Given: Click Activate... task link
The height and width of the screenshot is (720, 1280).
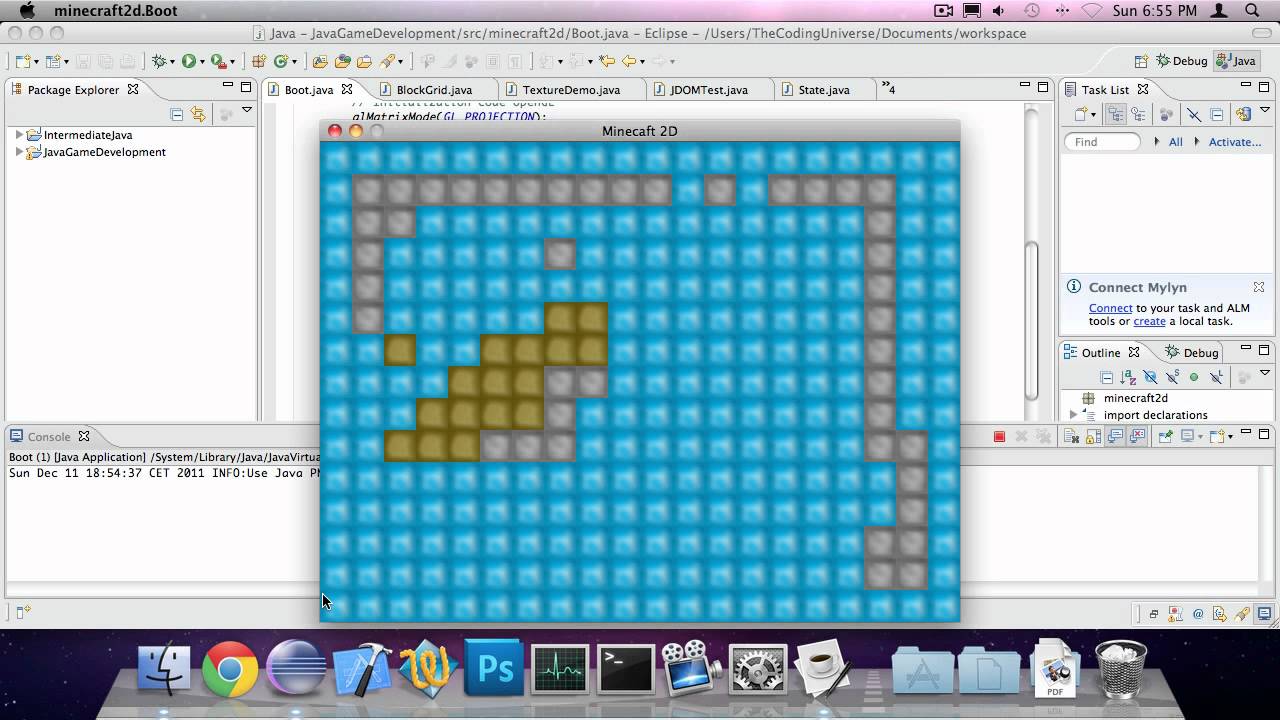Looking at the screenshot, I should pyautogui.click(x=1235, y=142).
